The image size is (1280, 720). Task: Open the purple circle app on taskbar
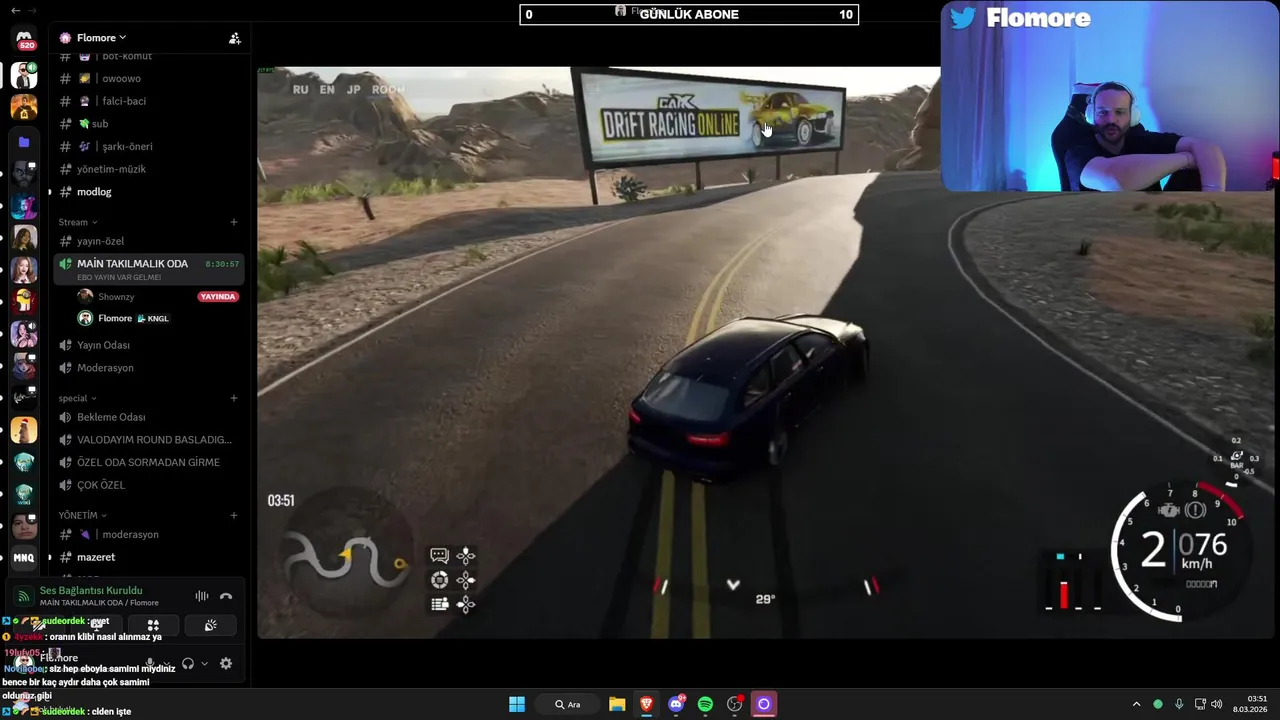point(764,704)
